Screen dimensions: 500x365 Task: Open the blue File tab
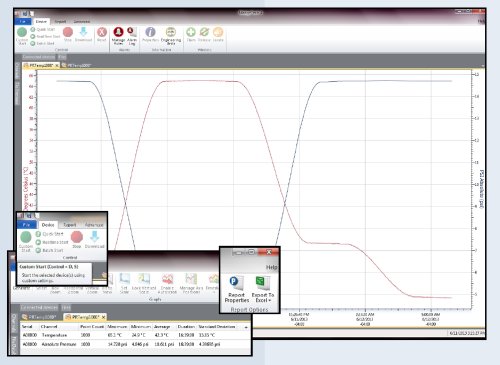pyautogui.click(x=23, y=21)
